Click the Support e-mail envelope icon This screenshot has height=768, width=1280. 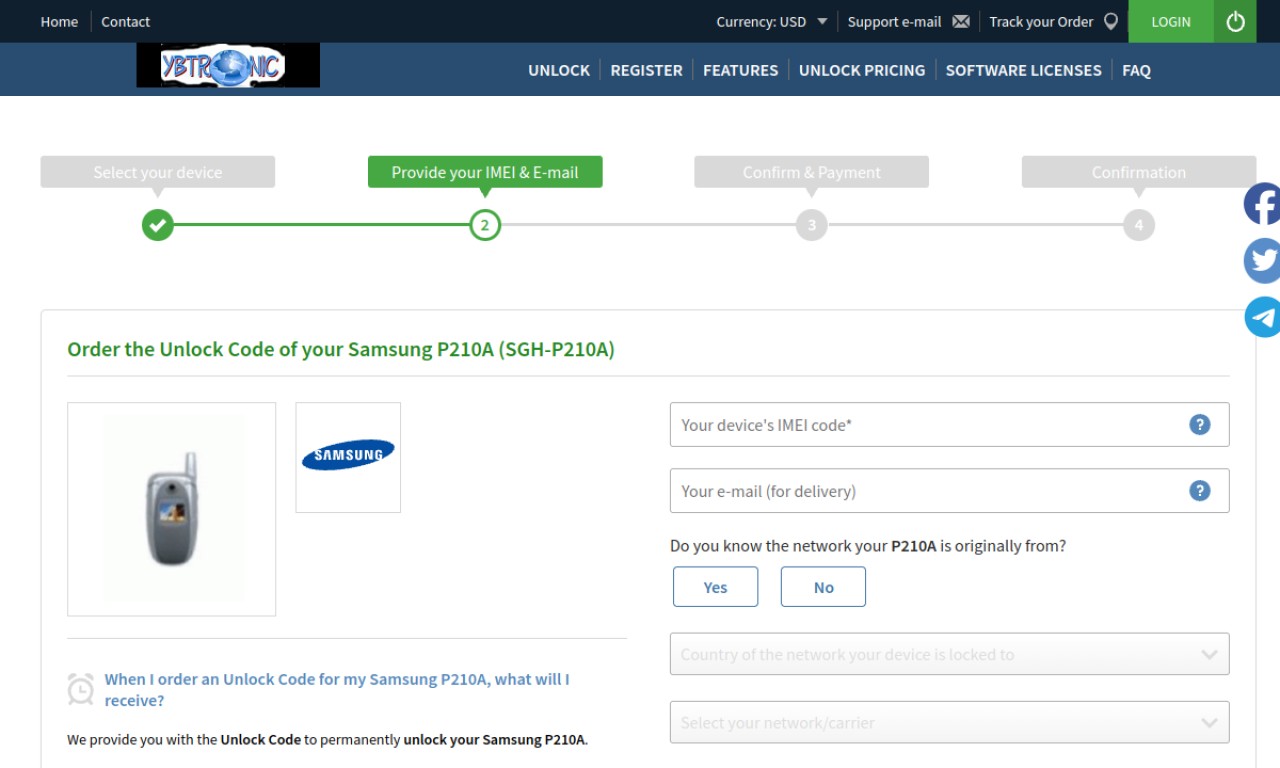click(x=961, y=22)
